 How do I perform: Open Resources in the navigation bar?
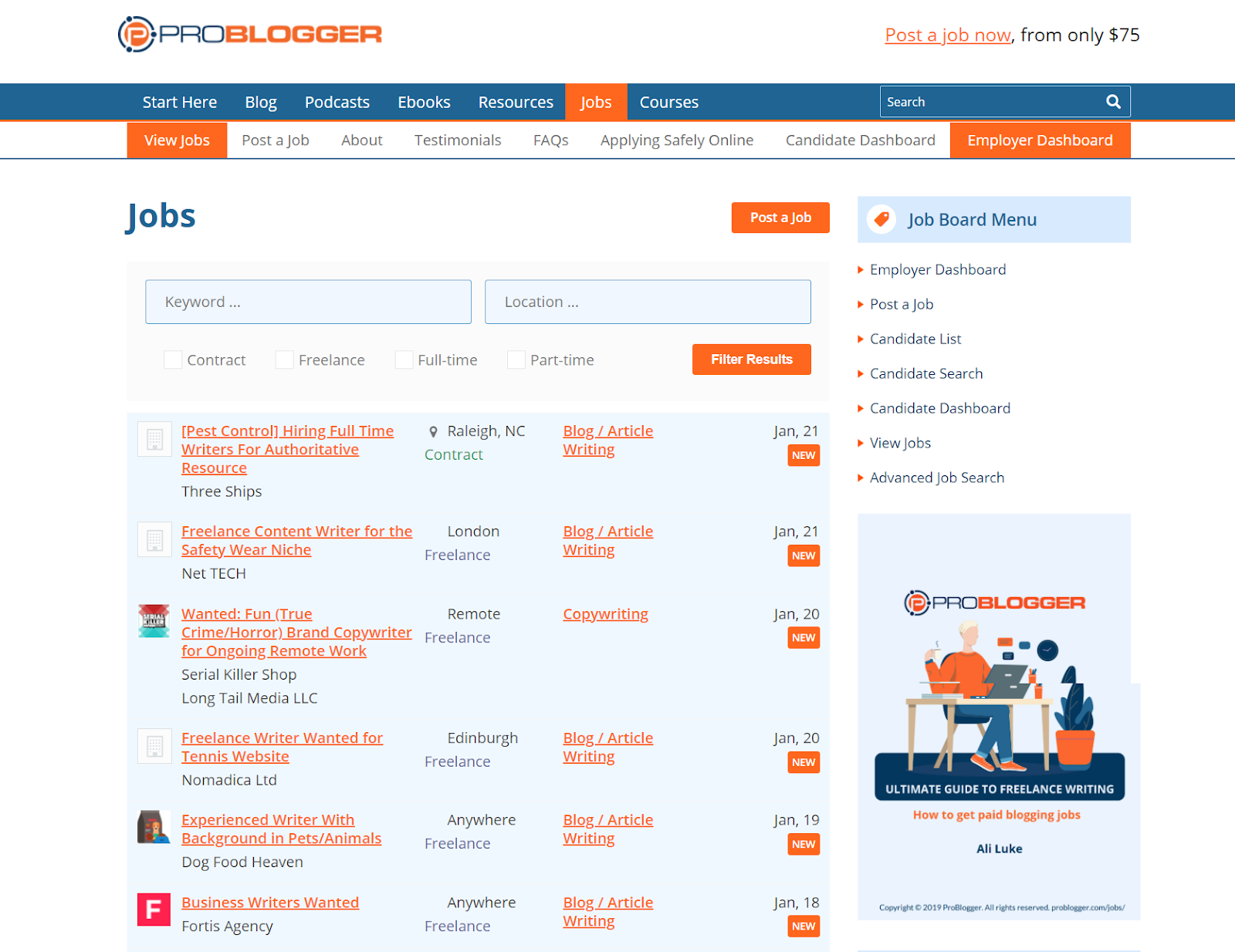tap(516, 102)
